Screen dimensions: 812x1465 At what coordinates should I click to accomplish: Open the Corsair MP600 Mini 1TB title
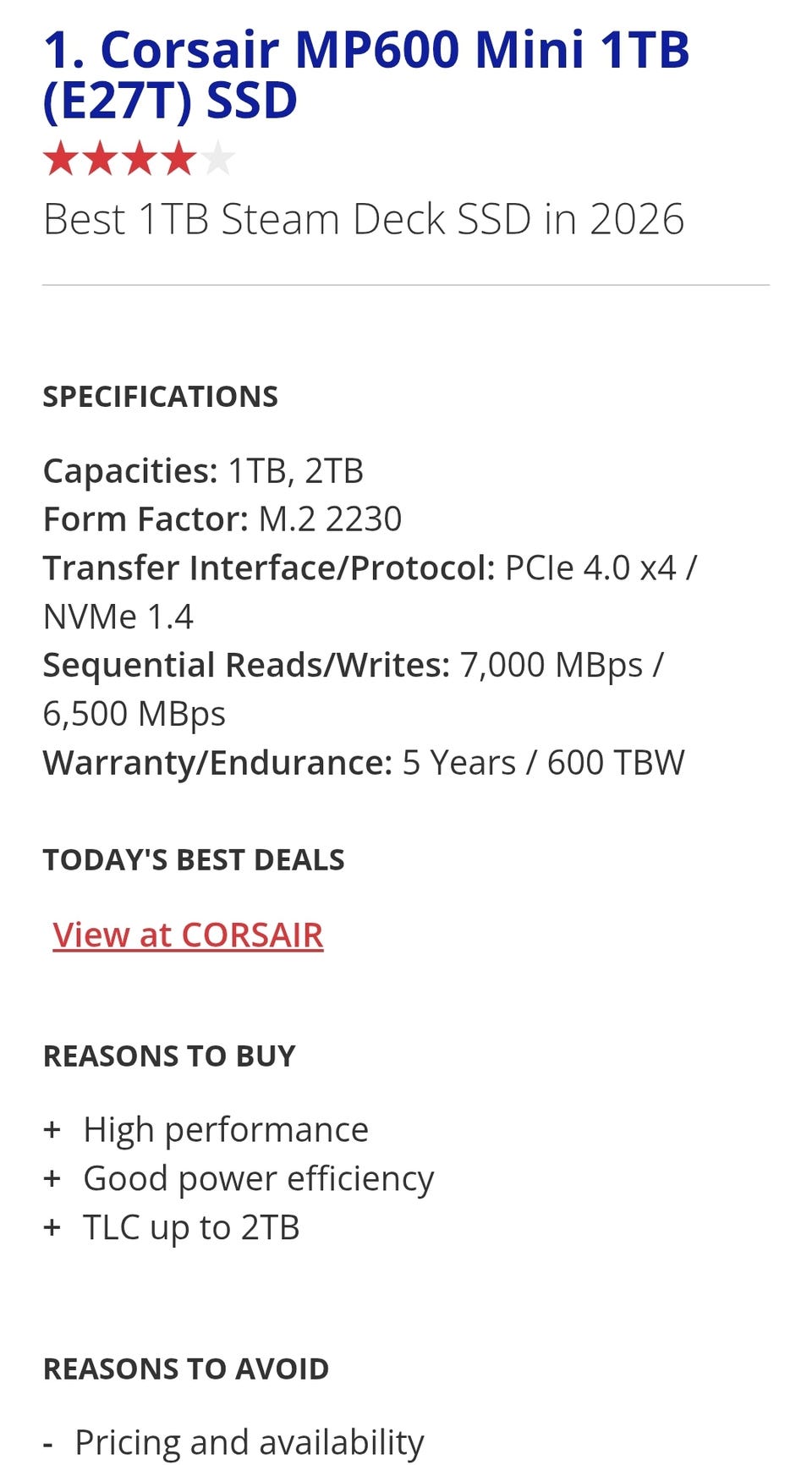click(365, 74)
